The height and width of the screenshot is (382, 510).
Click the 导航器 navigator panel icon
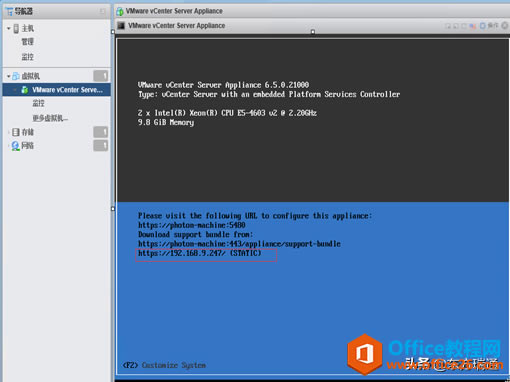tap(9, 11)
